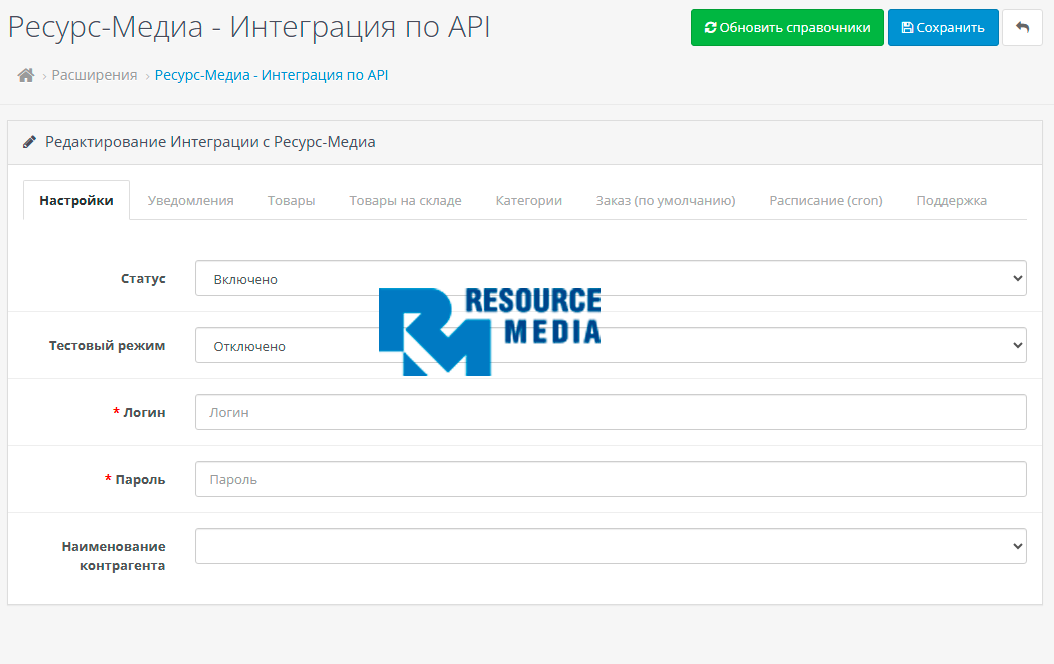The image size is (1054, 664).
Task: Open the Поддержка tab
Action: tap(951, 200)
